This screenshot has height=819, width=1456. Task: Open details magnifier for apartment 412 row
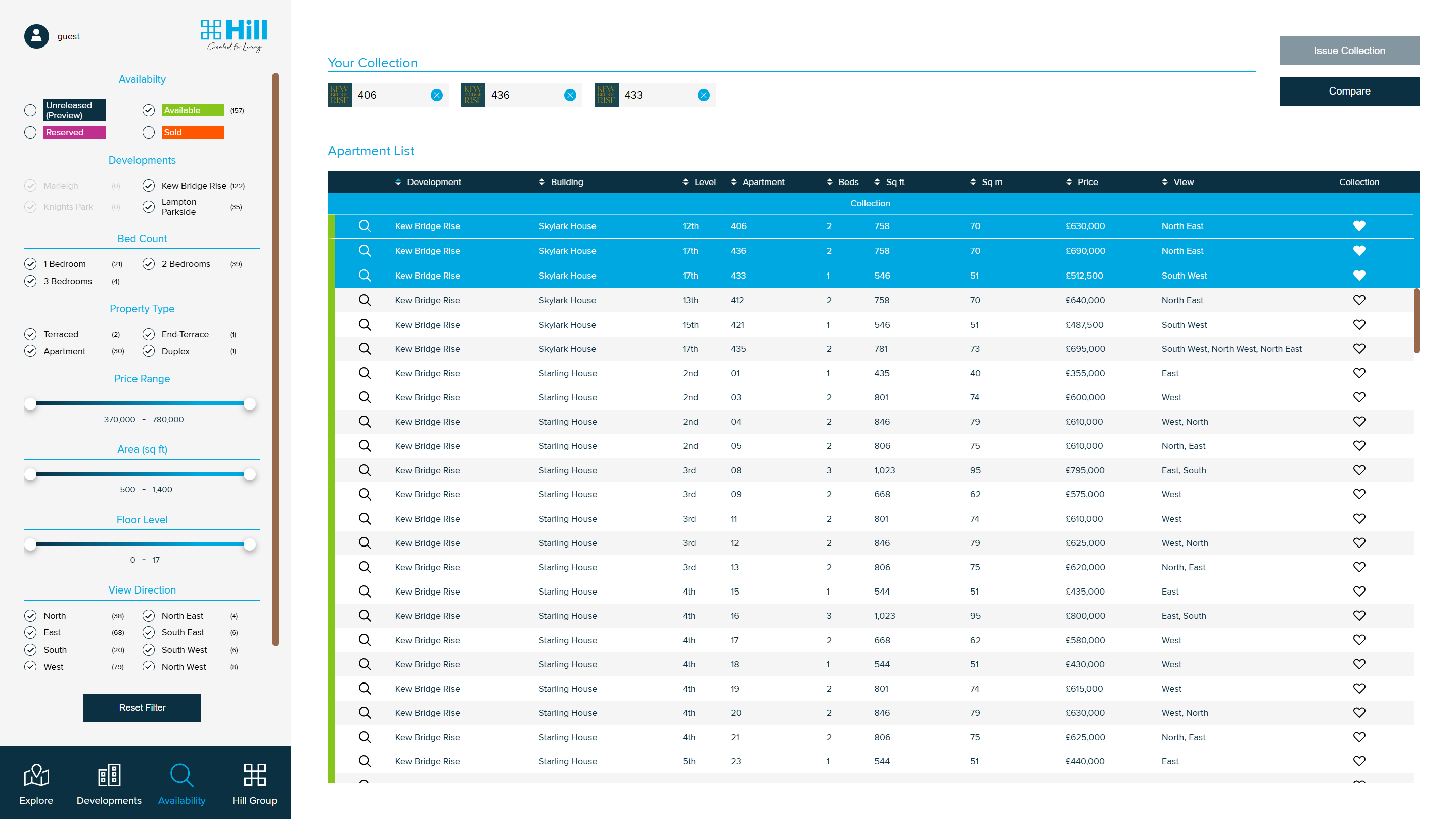click(365, 300)
